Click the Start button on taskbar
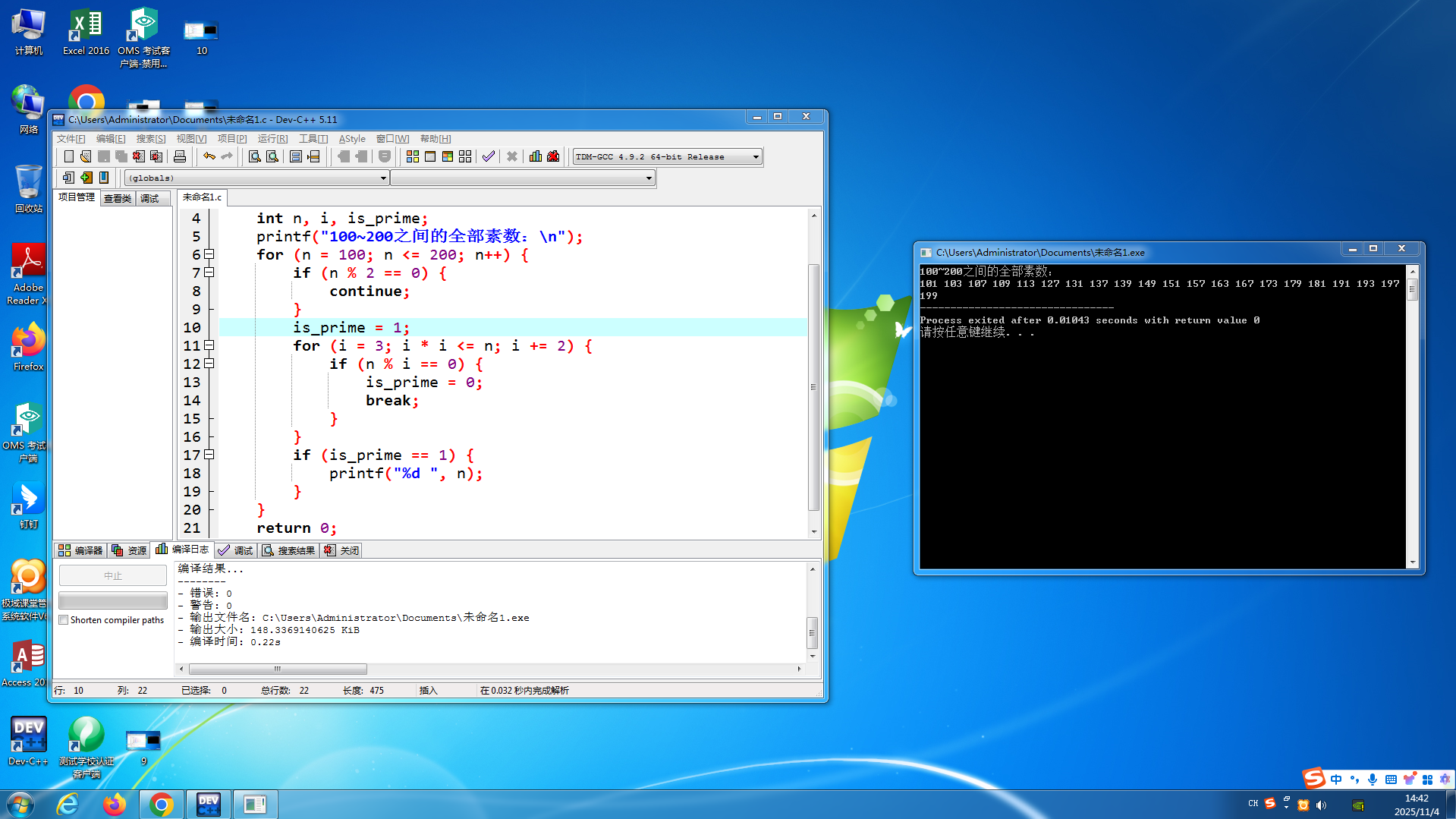Image resolution: width=1456 pixels, height=819 pixels. point(20,805)
